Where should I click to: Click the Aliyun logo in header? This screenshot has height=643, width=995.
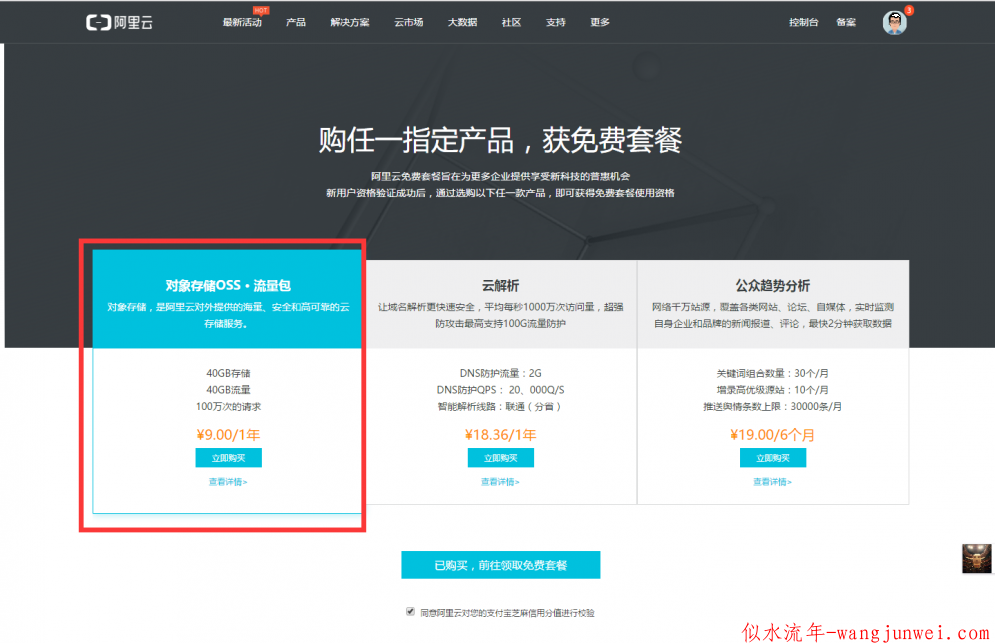[119, 23]
